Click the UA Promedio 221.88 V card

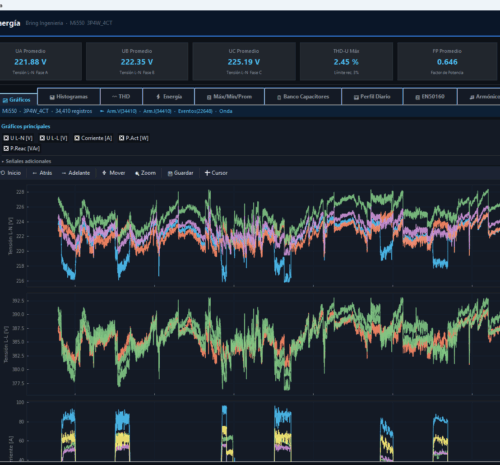point(40,61)
